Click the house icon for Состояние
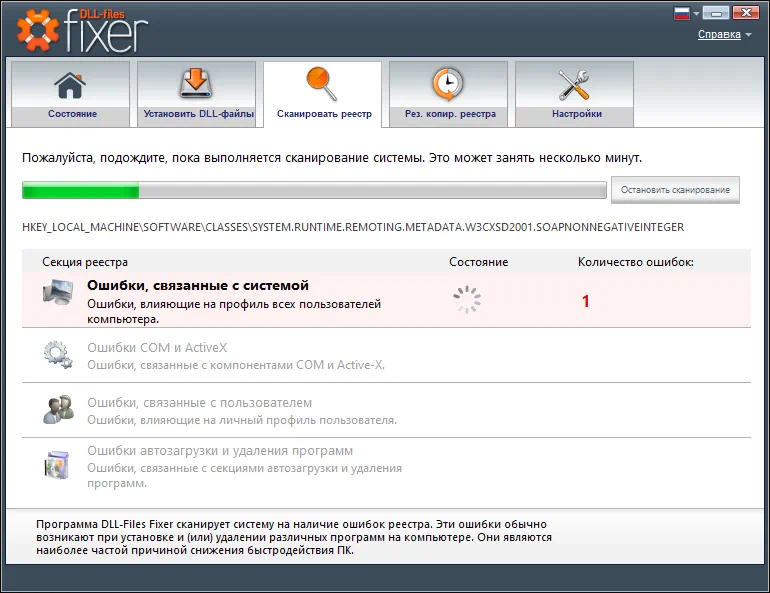The height and width of the screenshot is (593, 770). (x=70, y=85)
